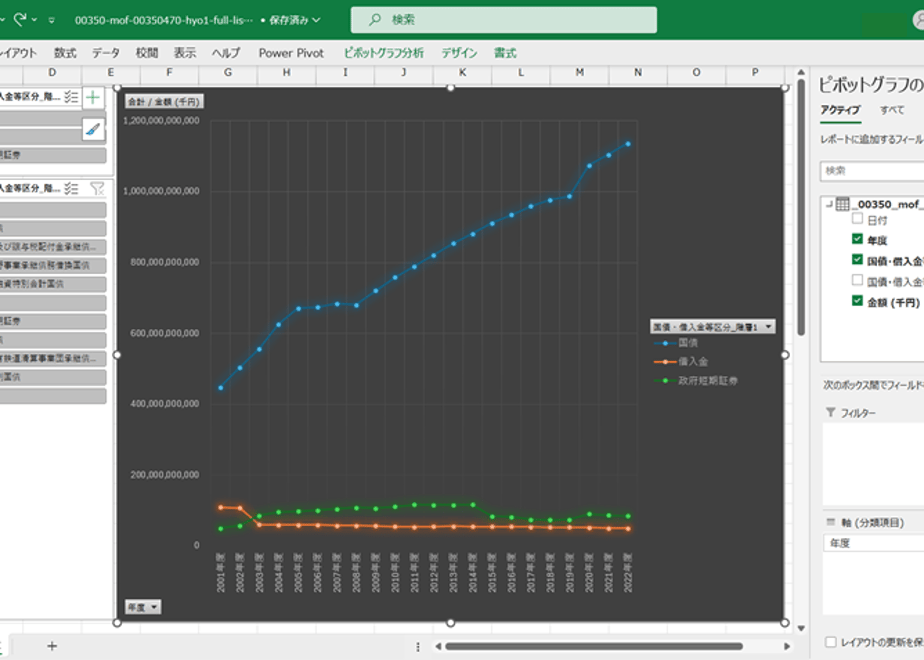Click the 政府短期証券 legend entry
924x660 pixels.
click(695, 381)
